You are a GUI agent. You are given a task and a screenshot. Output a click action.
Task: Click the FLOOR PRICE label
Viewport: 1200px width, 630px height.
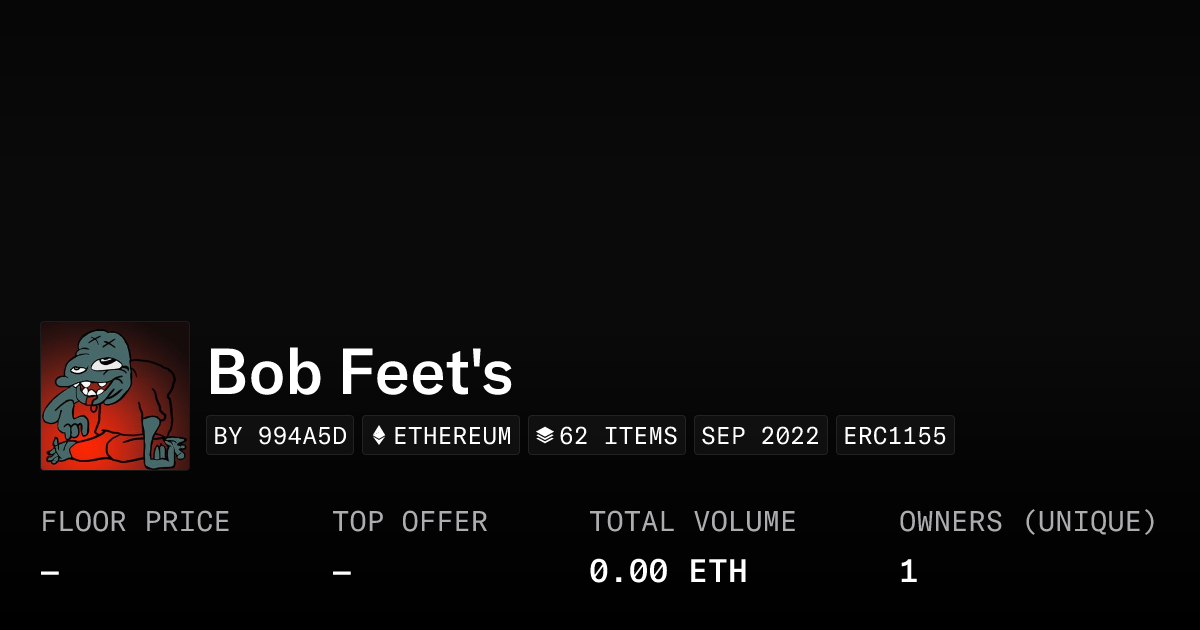click(x=135, y=522)
